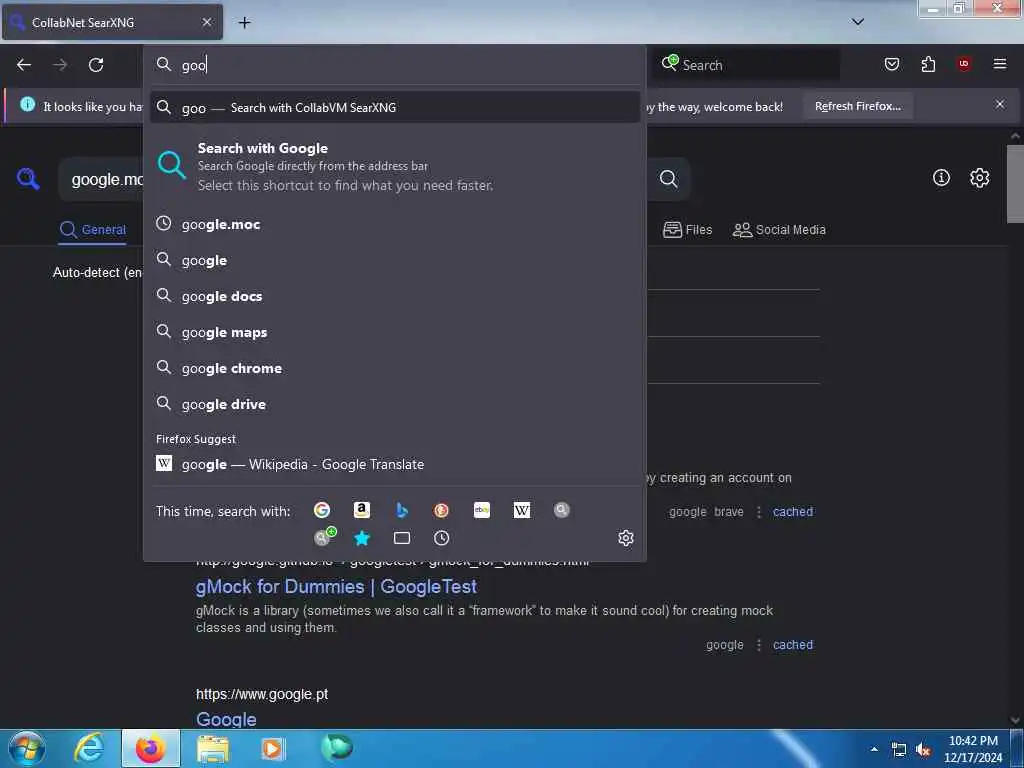Pick suggestion 'google'
1024x768 pixels.
click(394, 260)
